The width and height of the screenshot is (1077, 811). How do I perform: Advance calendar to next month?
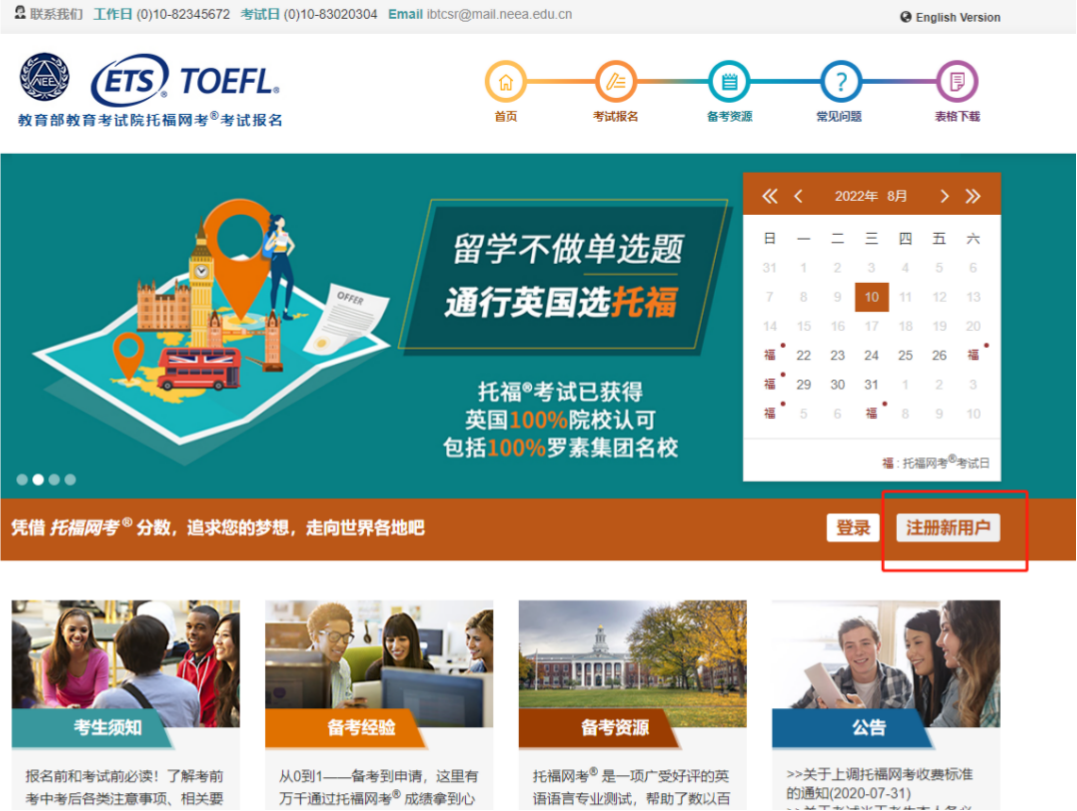[944, 196]
